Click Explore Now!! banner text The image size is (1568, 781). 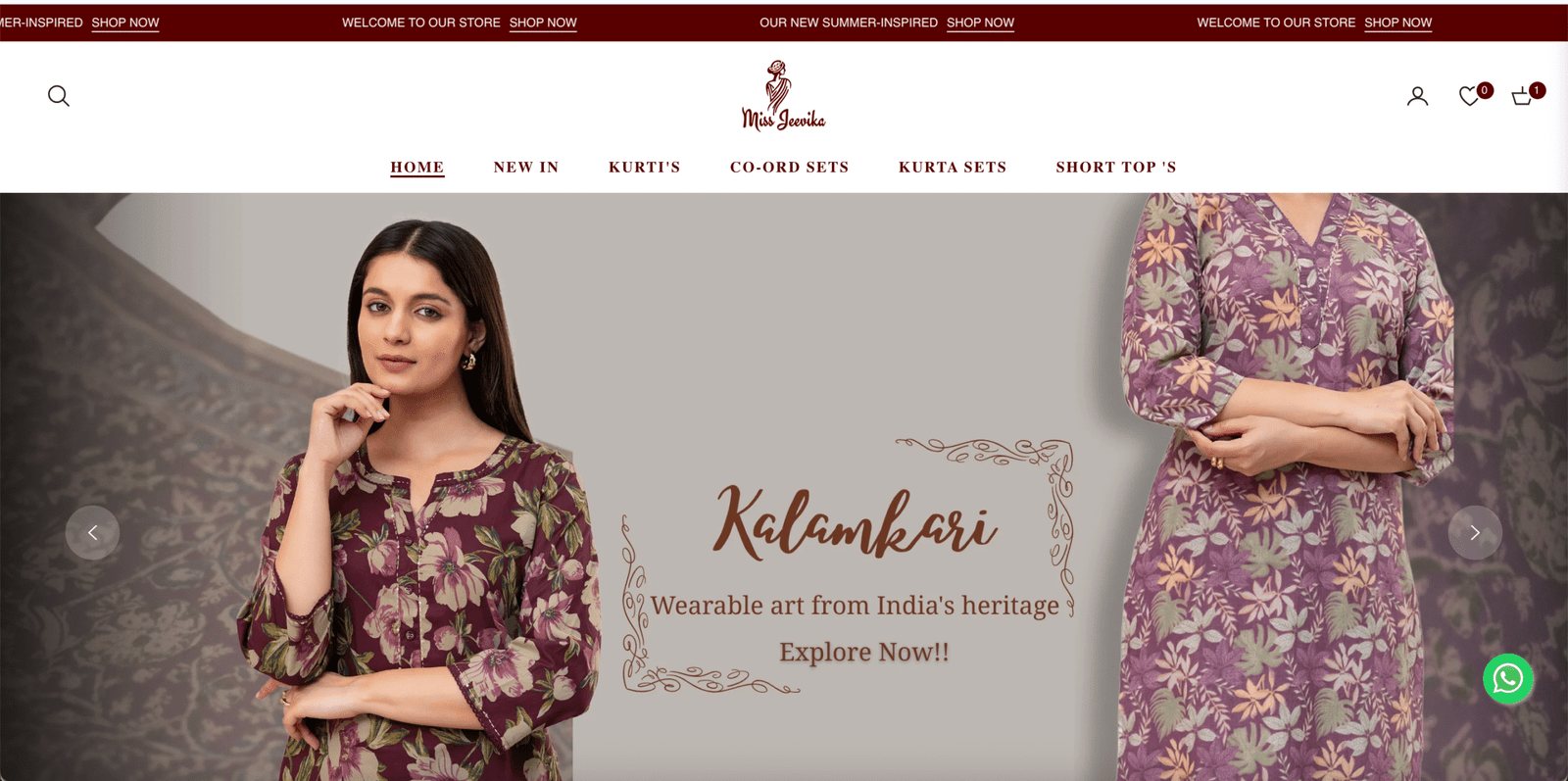864,653
